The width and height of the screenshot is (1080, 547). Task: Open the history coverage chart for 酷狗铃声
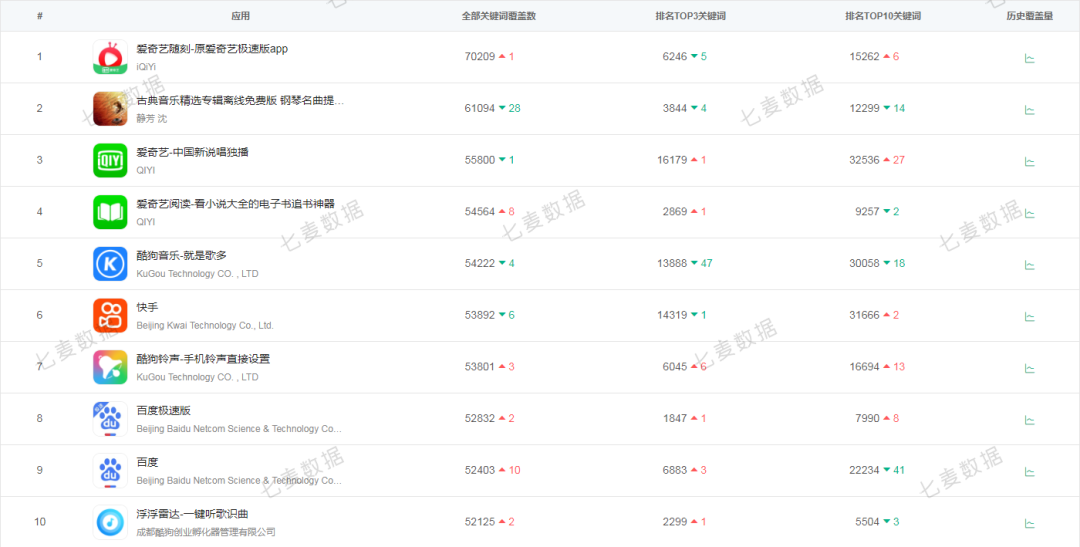tap(1030, 368)
